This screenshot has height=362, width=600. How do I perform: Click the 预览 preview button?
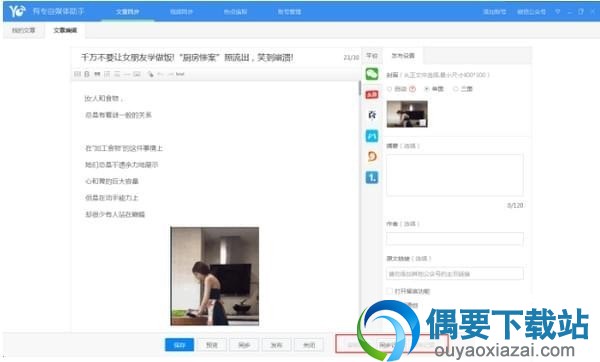(212, 345)
